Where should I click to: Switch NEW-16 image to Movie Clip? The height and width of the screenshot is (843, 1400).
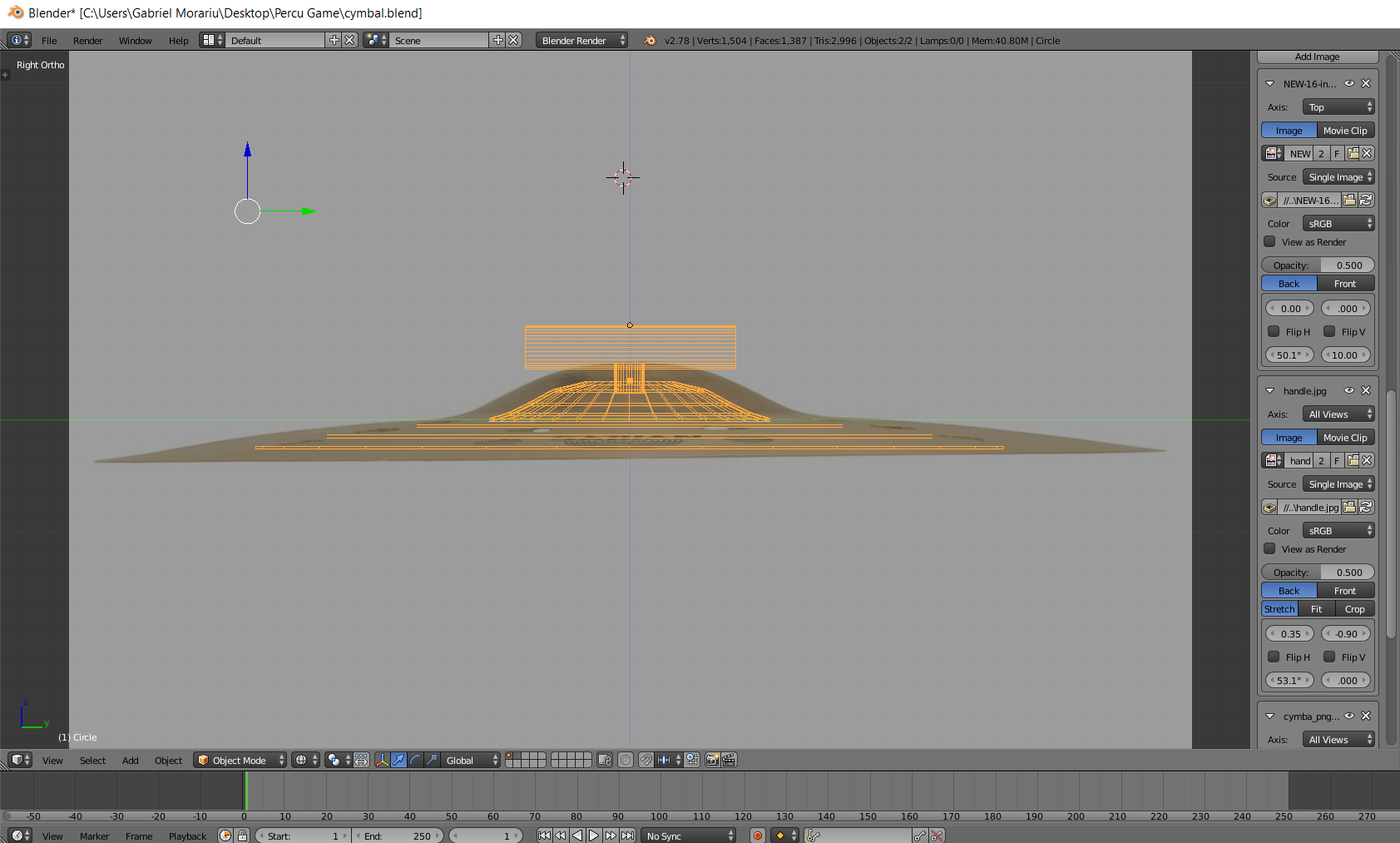click(x=1346, y=130)
